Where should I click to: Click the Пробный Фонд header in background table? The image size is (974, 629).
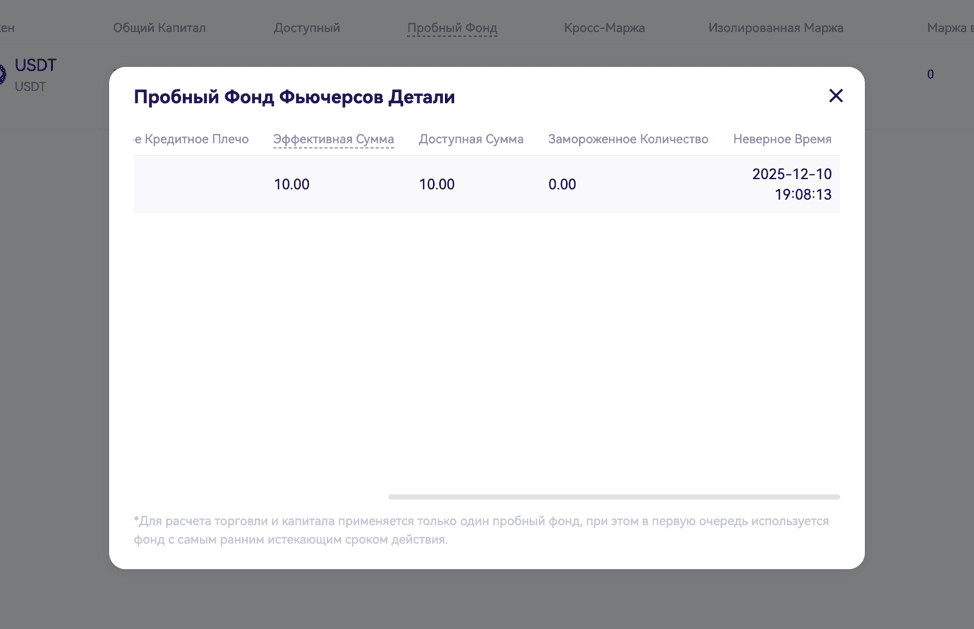[x=452, y=28]
